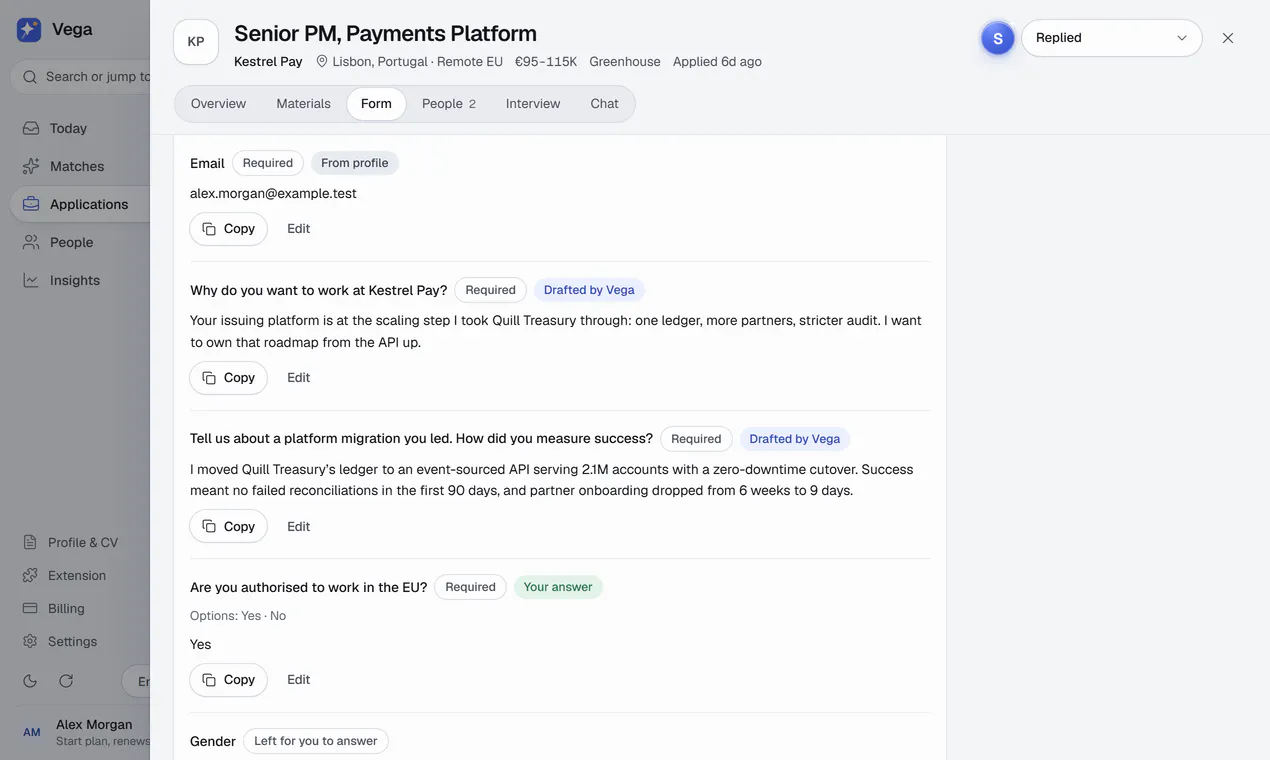Select the Form tab
1270x760 pixels.
376,104
